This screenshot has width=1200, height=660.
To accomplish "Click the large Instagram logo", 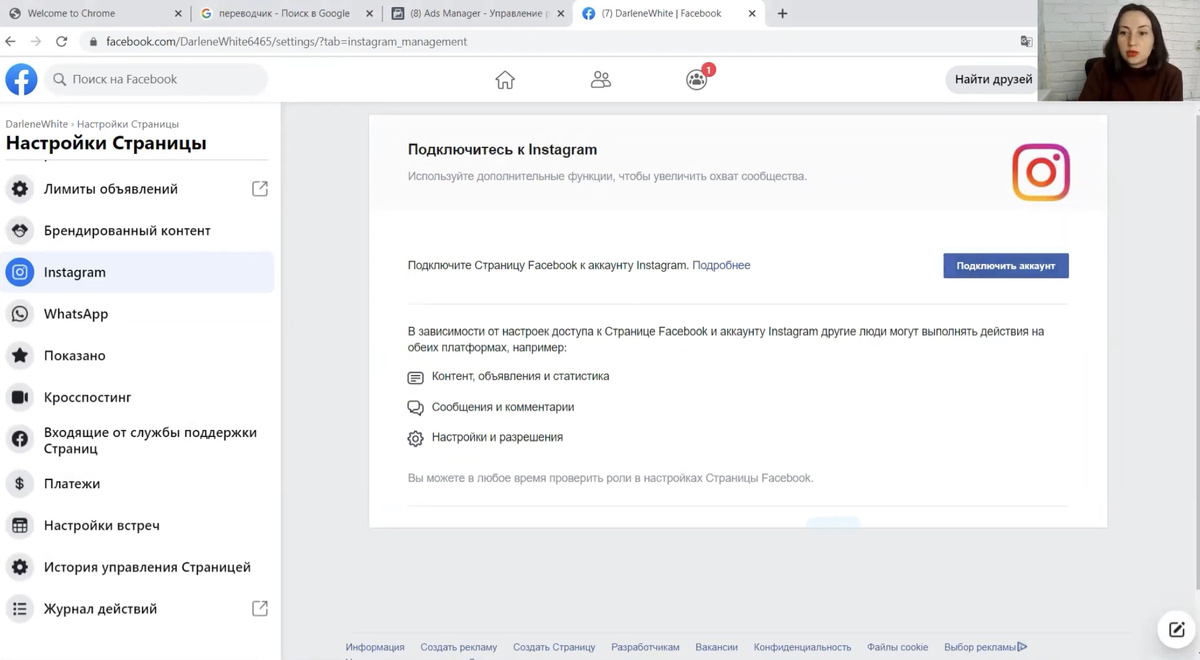I will pos(1041,172).
